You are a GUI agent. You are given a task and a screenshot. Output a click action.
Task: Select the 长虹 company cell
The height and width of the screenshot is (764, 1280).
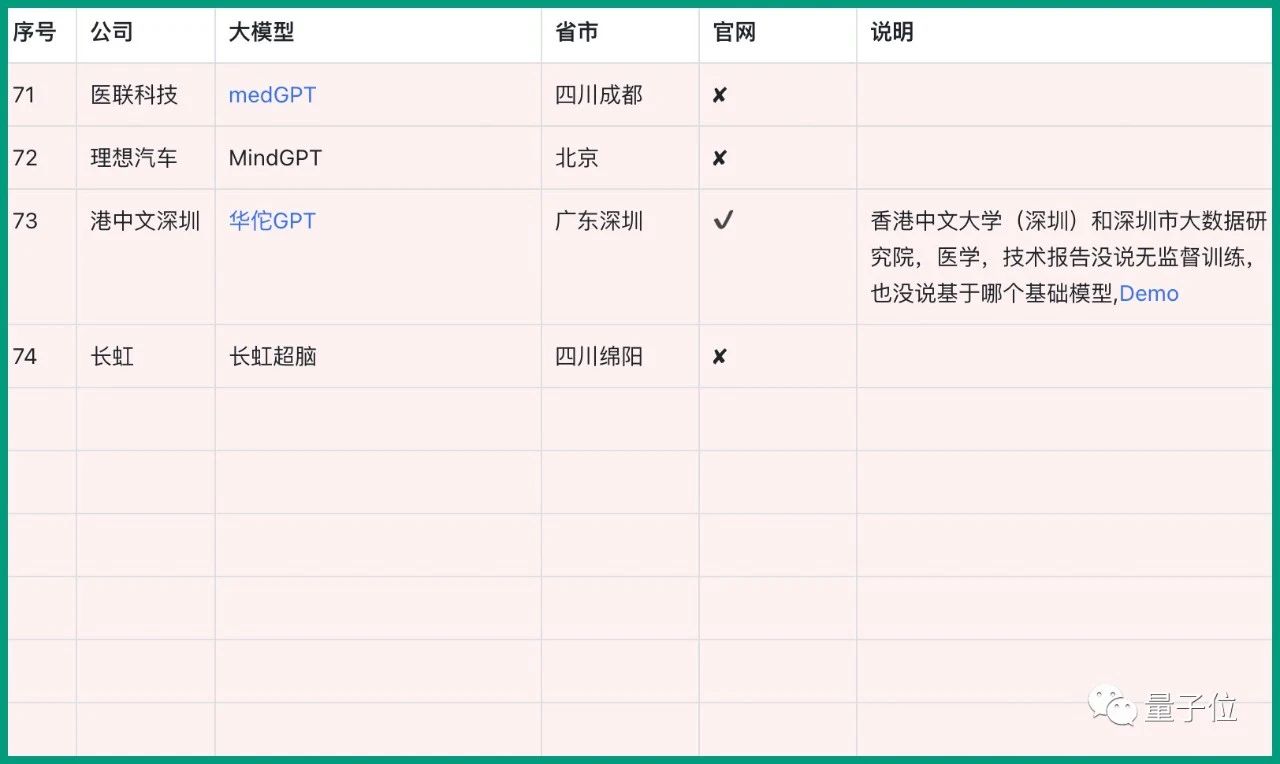coord(146,356)
